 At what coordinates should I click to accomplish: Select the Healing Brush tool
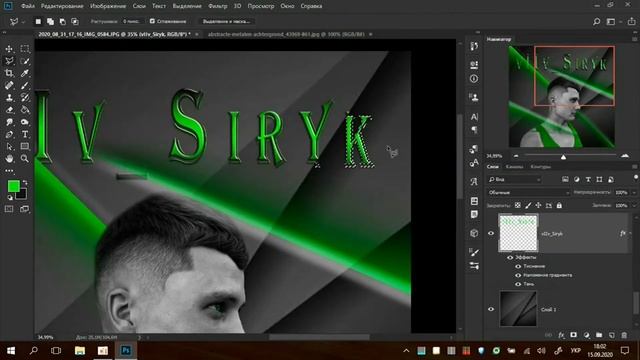(9, 85)
